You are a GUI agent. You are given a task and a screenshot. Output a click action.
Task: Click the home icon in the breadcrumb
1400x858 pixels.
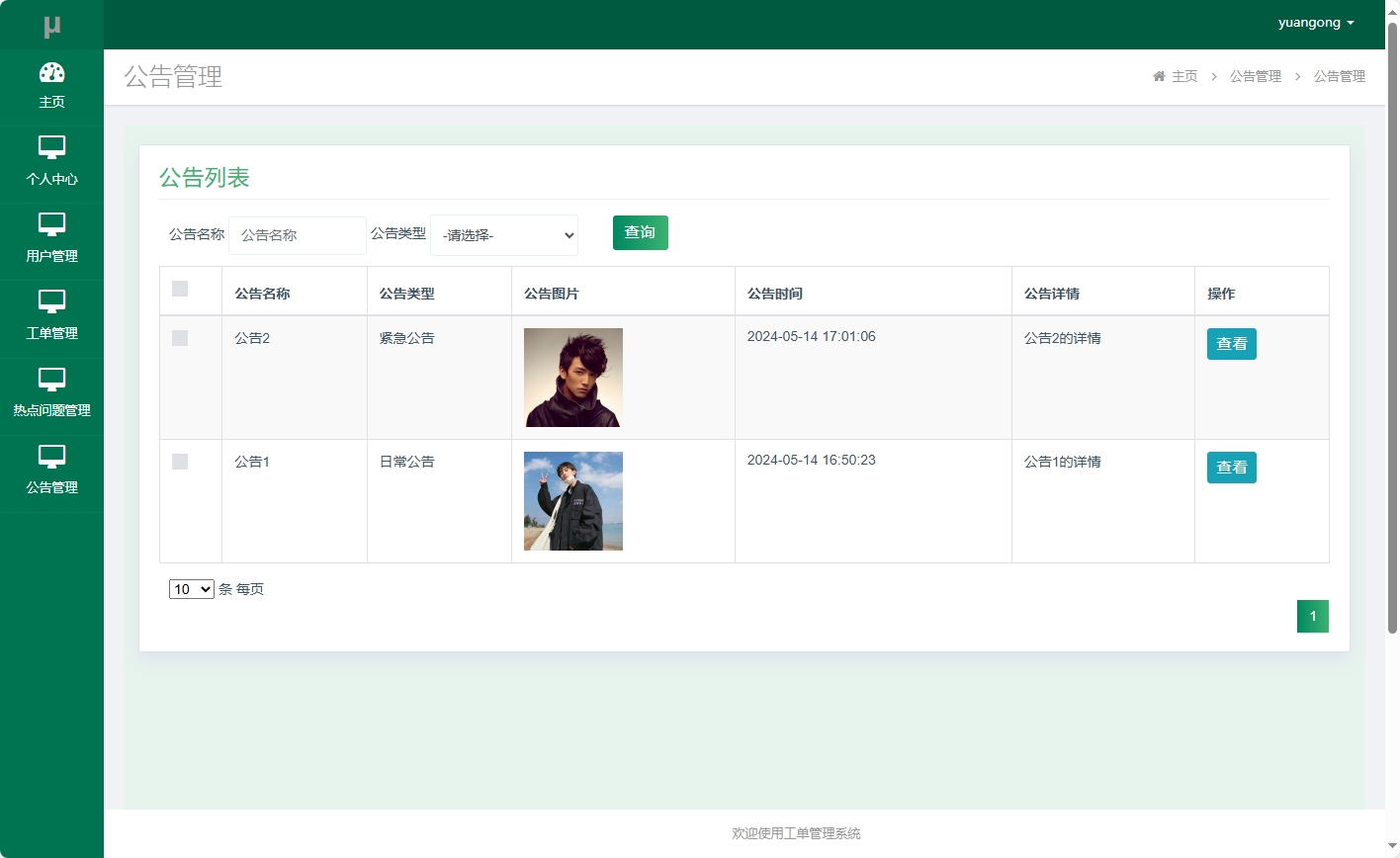point(1159,75)
